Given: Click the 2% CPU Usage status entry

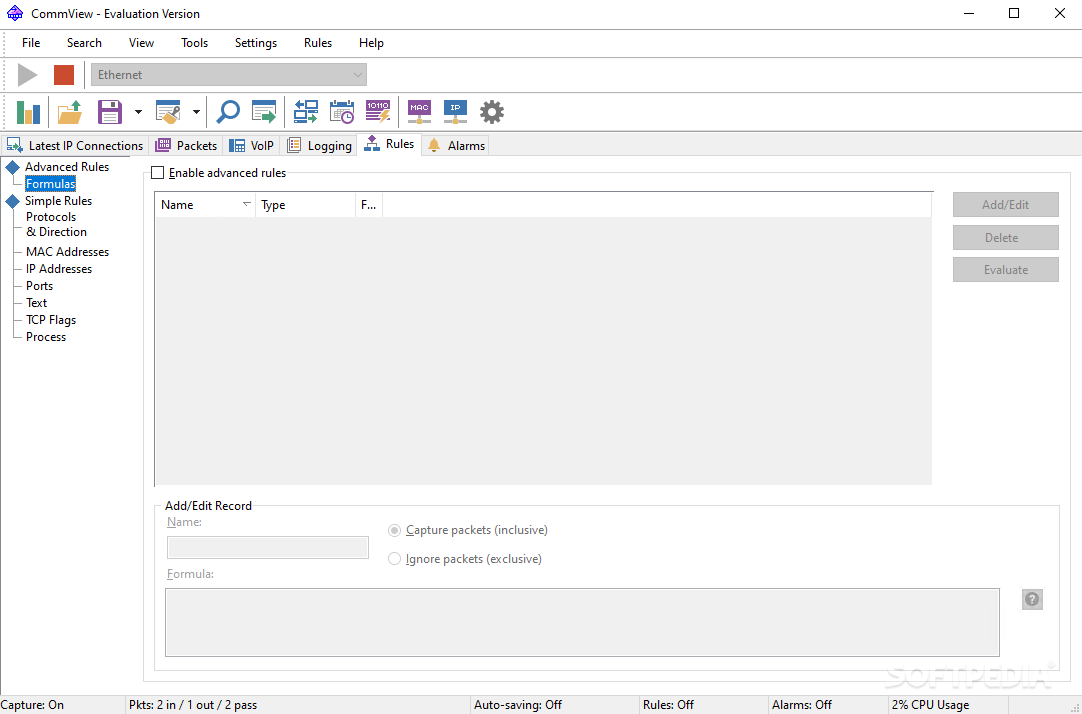Looking at the screenshot, I should [x=930, y=705].
